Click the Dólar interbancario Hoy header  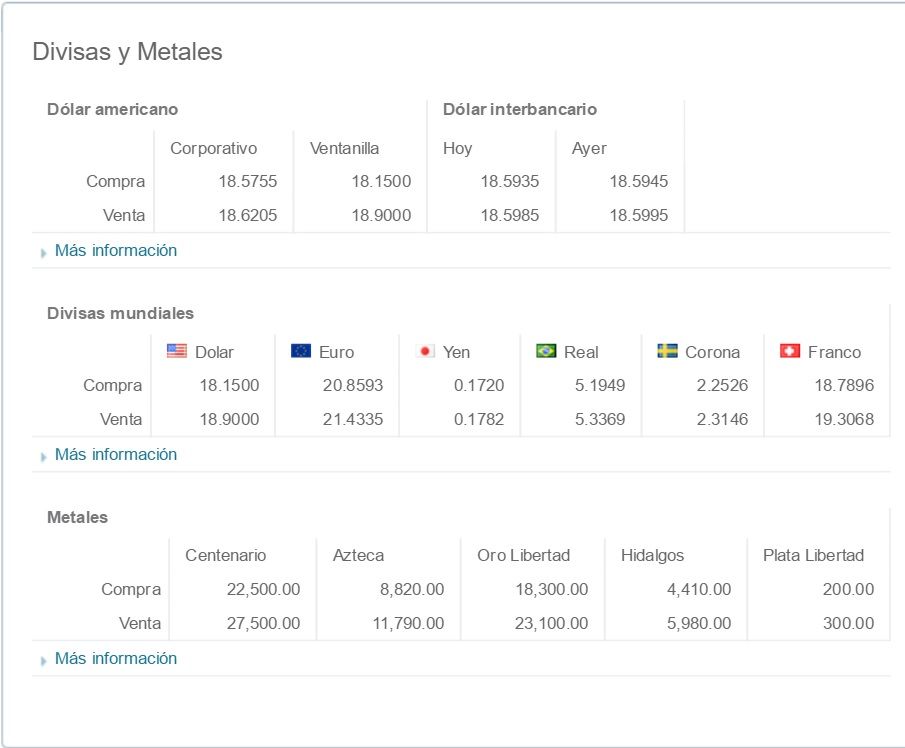click(x=457, y=148)
